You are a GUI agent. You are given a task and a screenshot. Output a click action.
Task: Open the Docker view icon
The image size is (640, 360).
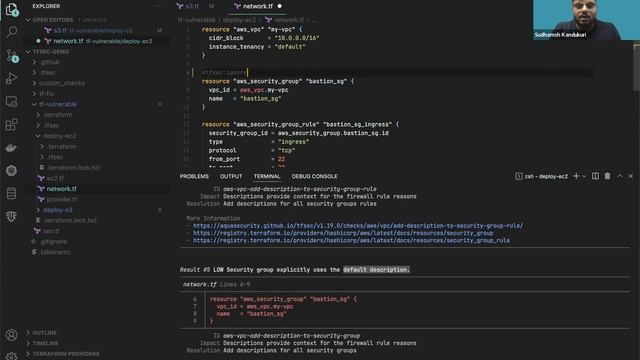(11, 148)
